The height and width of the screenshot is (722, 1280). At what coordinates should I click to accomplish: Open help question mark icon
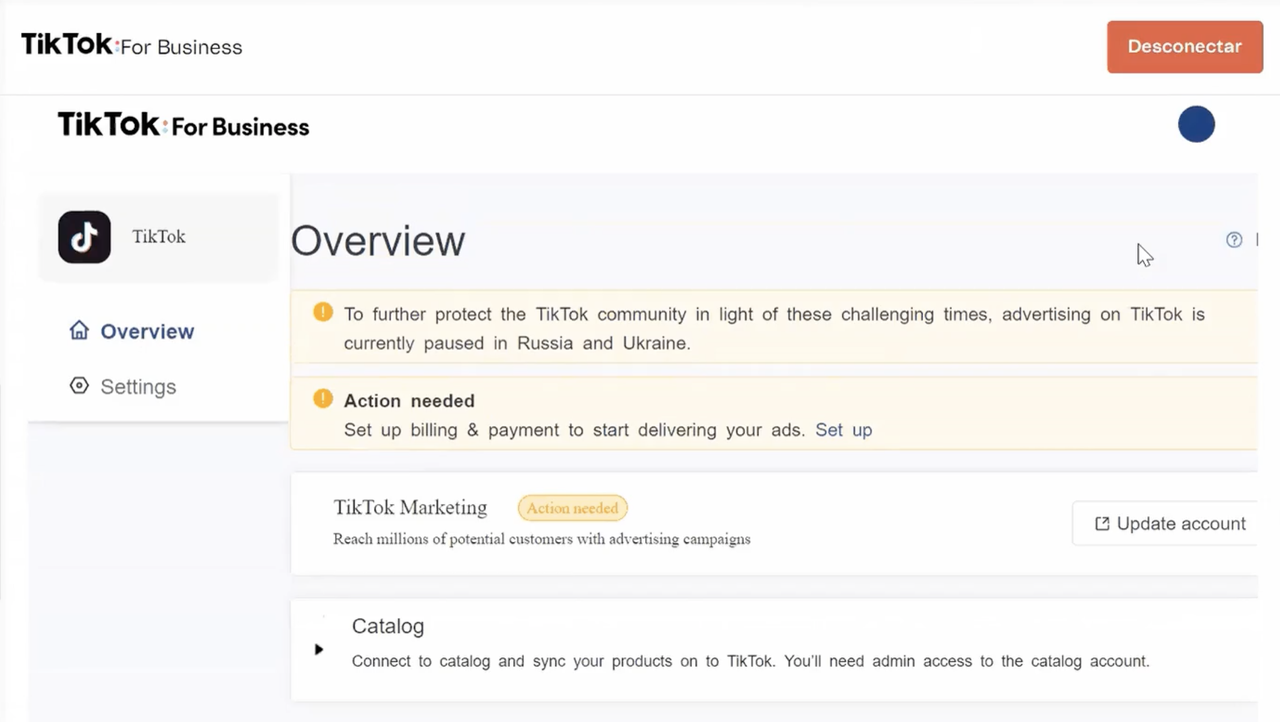pyautogui.click(x=1234, y=240)
